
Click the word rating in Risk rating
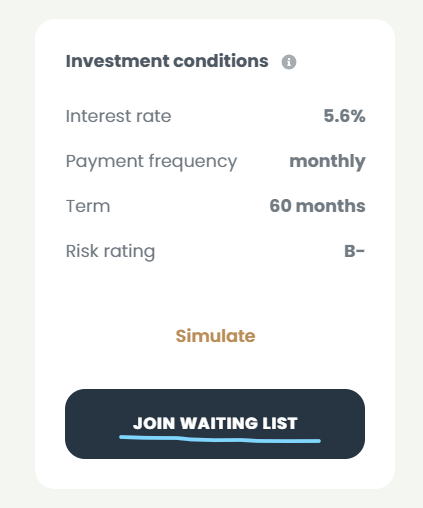[129, 252]
